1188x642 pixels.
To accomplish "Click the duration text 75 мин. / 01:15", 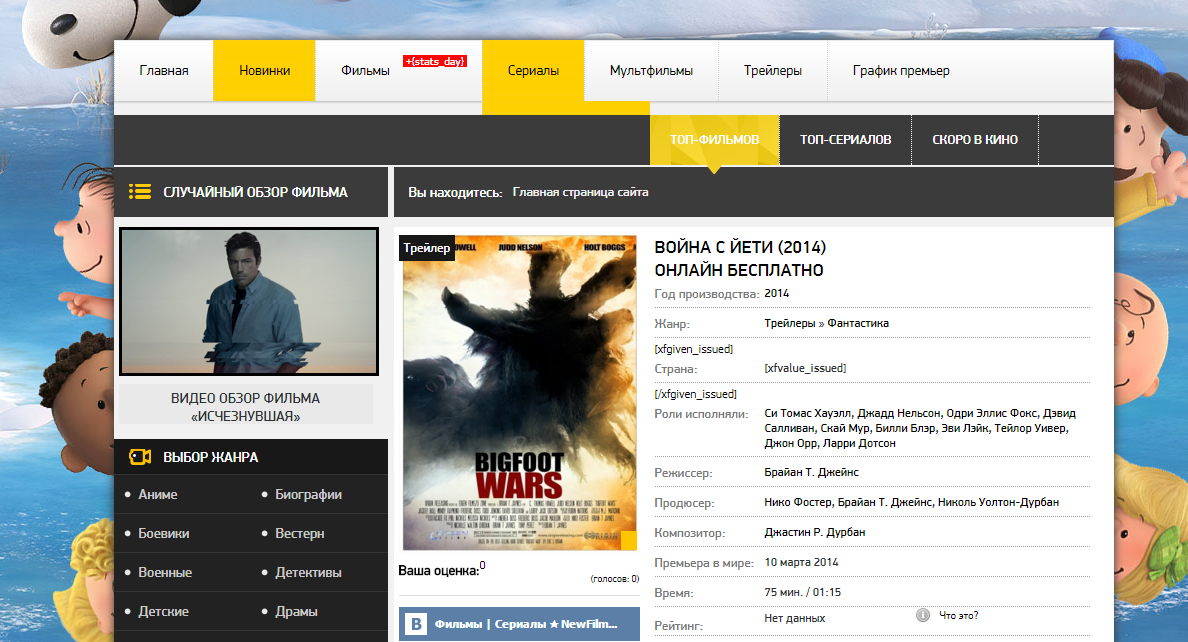I will pyautogui.click(x=802, y=592).
